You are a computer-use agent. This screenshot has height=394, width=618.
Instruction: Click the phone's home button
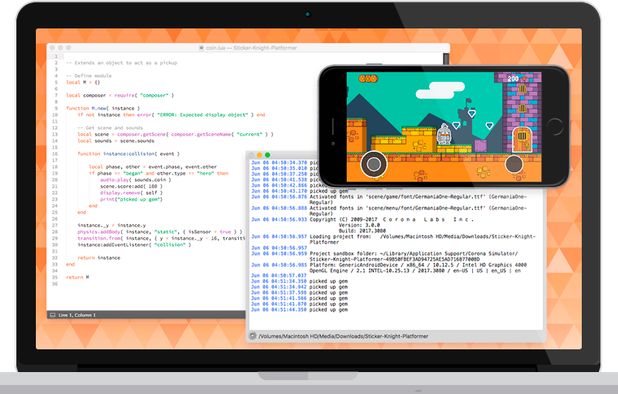[555, 126]
